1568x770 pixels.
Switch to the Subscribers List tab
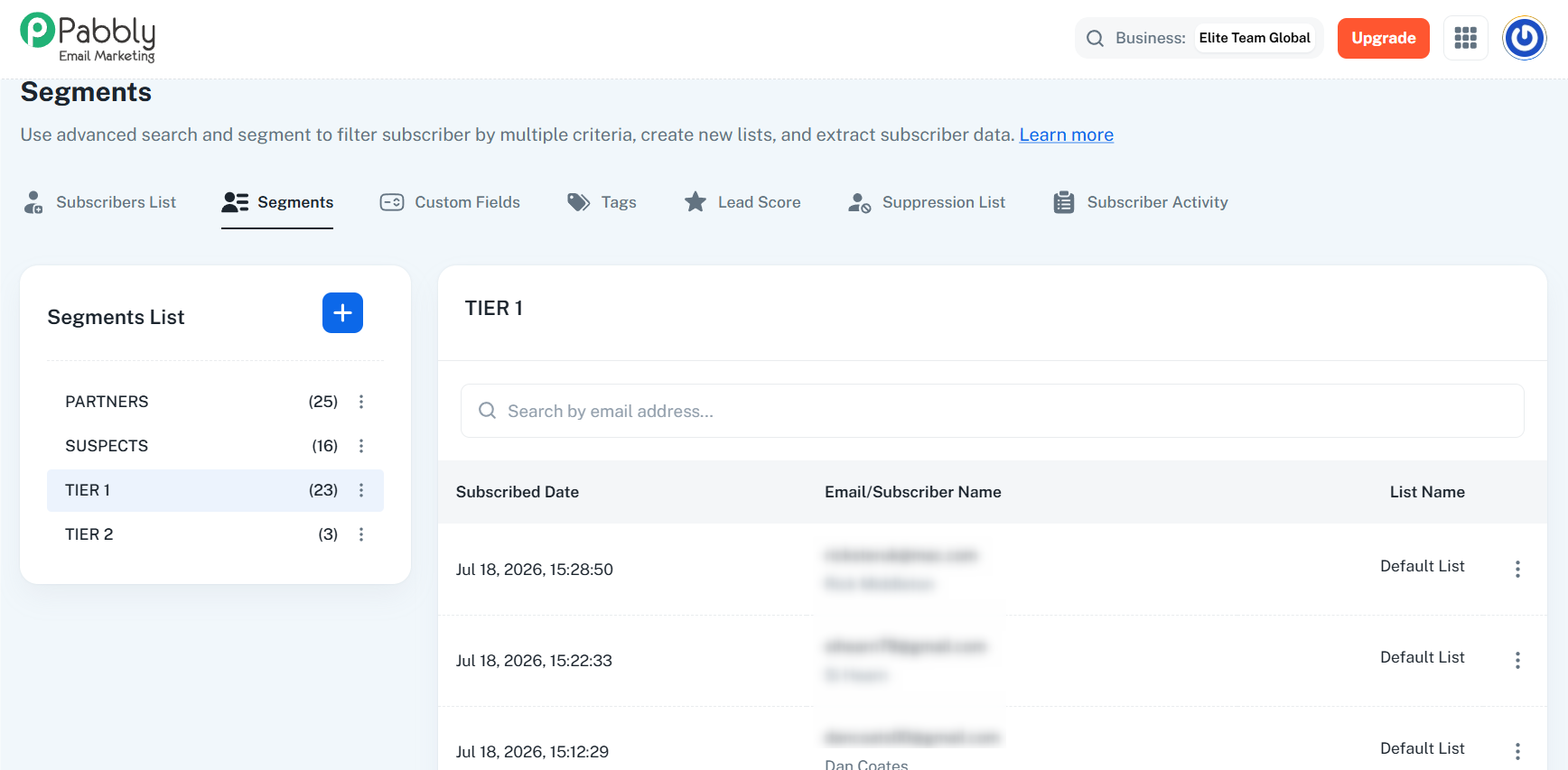tap(99, 202)
